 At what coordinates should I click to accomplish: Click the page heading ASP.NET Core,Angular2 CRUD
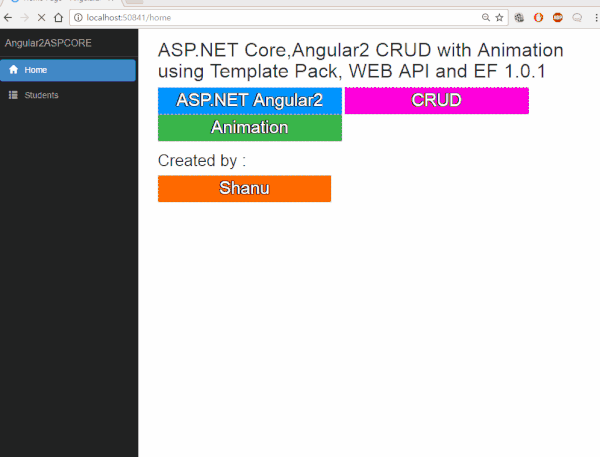[360, 60]
